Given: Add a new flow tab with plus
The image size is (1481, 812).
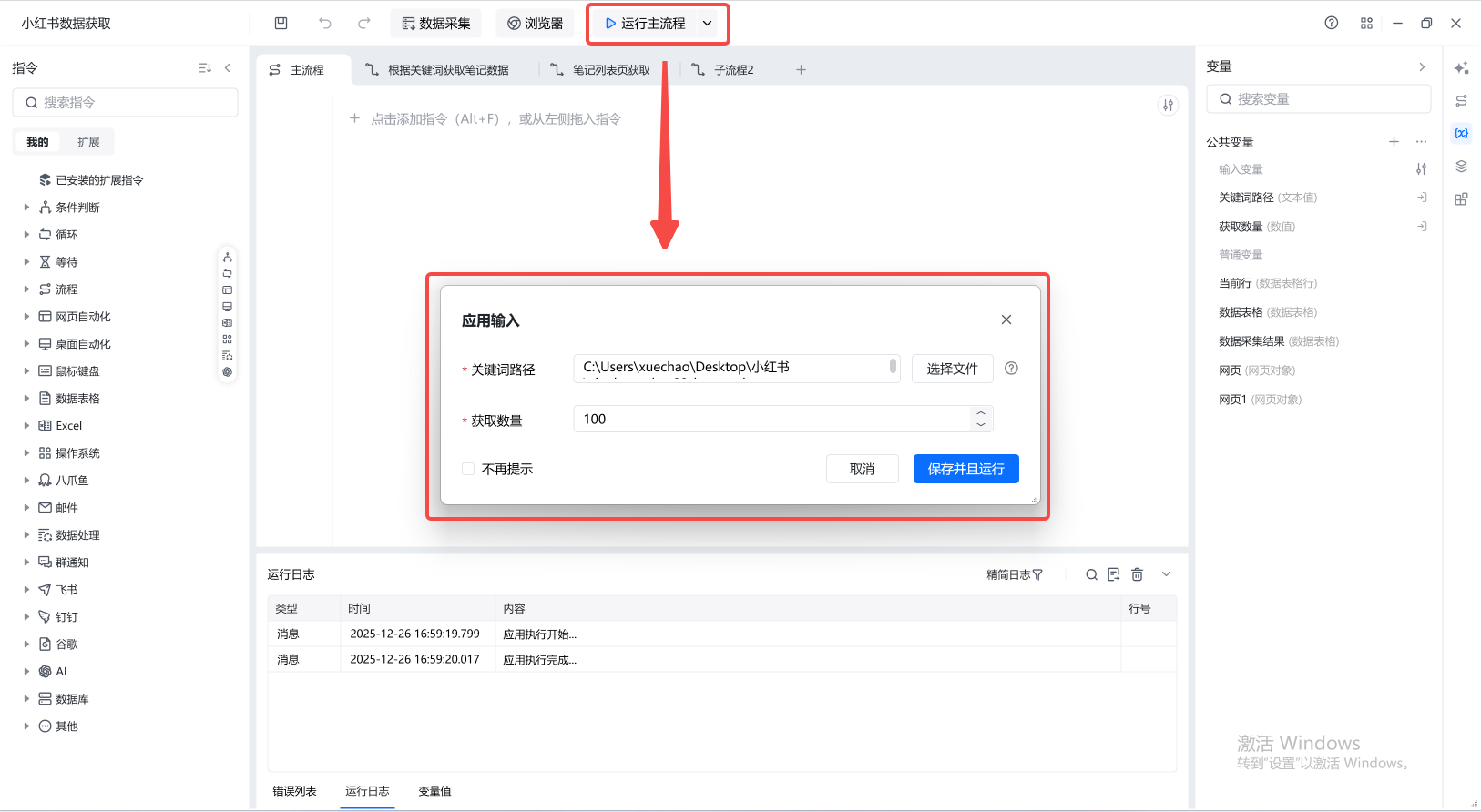Looking at the screenshot, I should click(x=801, y=70).
